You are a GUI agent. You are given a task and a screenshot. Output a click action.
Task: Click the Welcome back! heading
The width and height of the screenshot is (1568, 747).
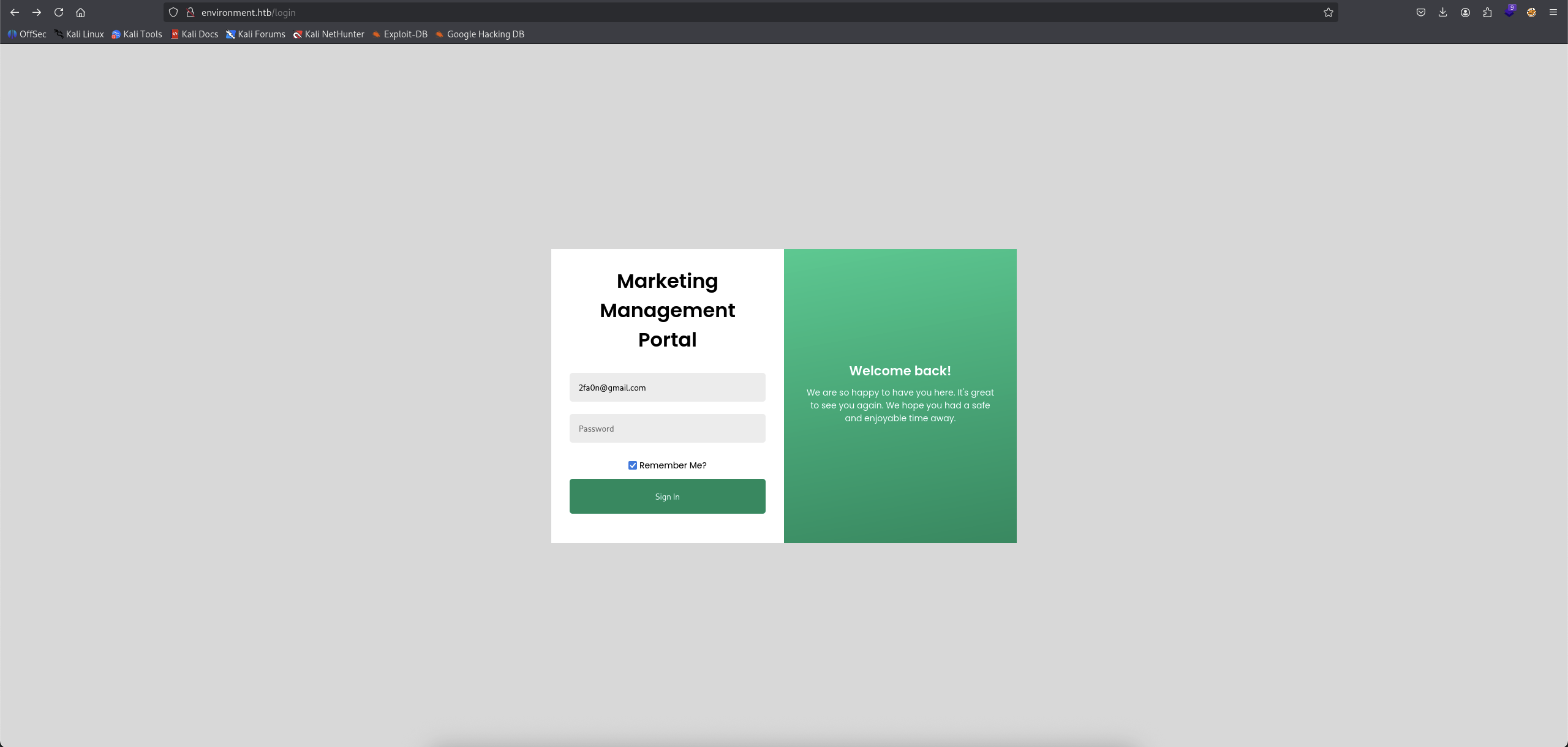[x=900, y=371]
